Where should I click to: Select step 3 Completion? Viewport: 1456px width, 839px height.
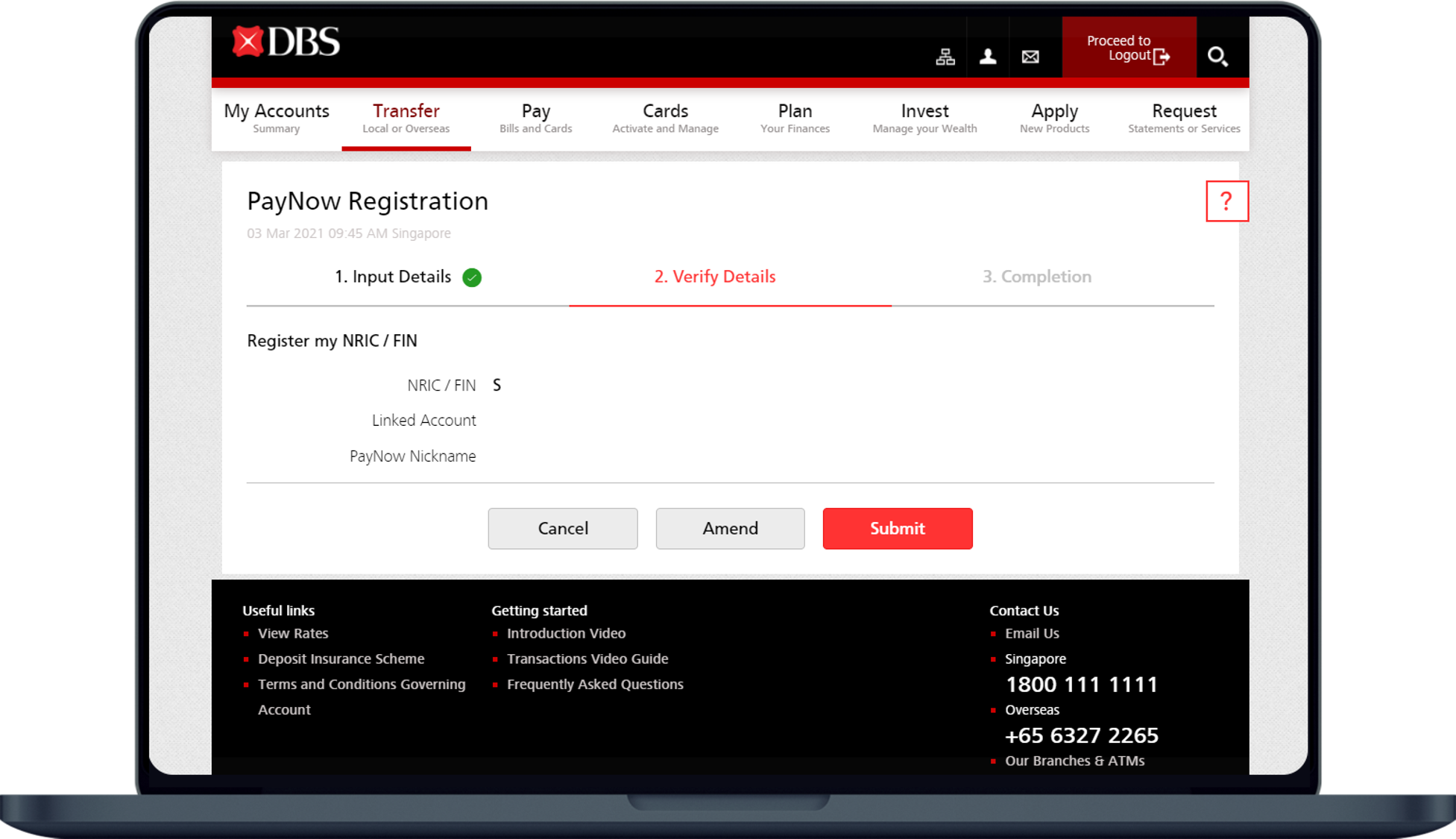click(1037, 277)
